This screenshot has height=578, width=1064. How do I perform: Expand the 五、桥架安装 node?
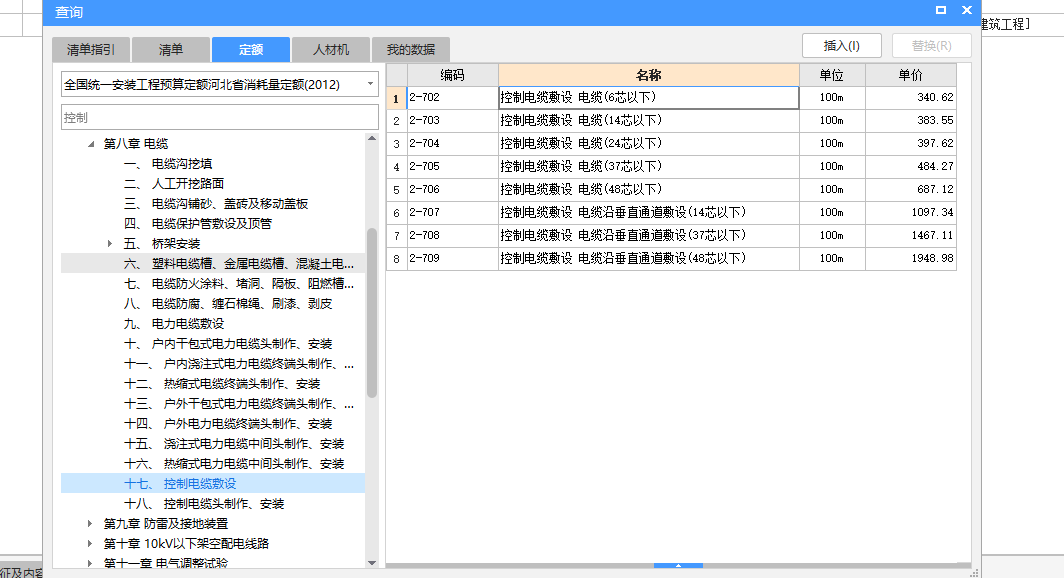(x=110, y=244)
